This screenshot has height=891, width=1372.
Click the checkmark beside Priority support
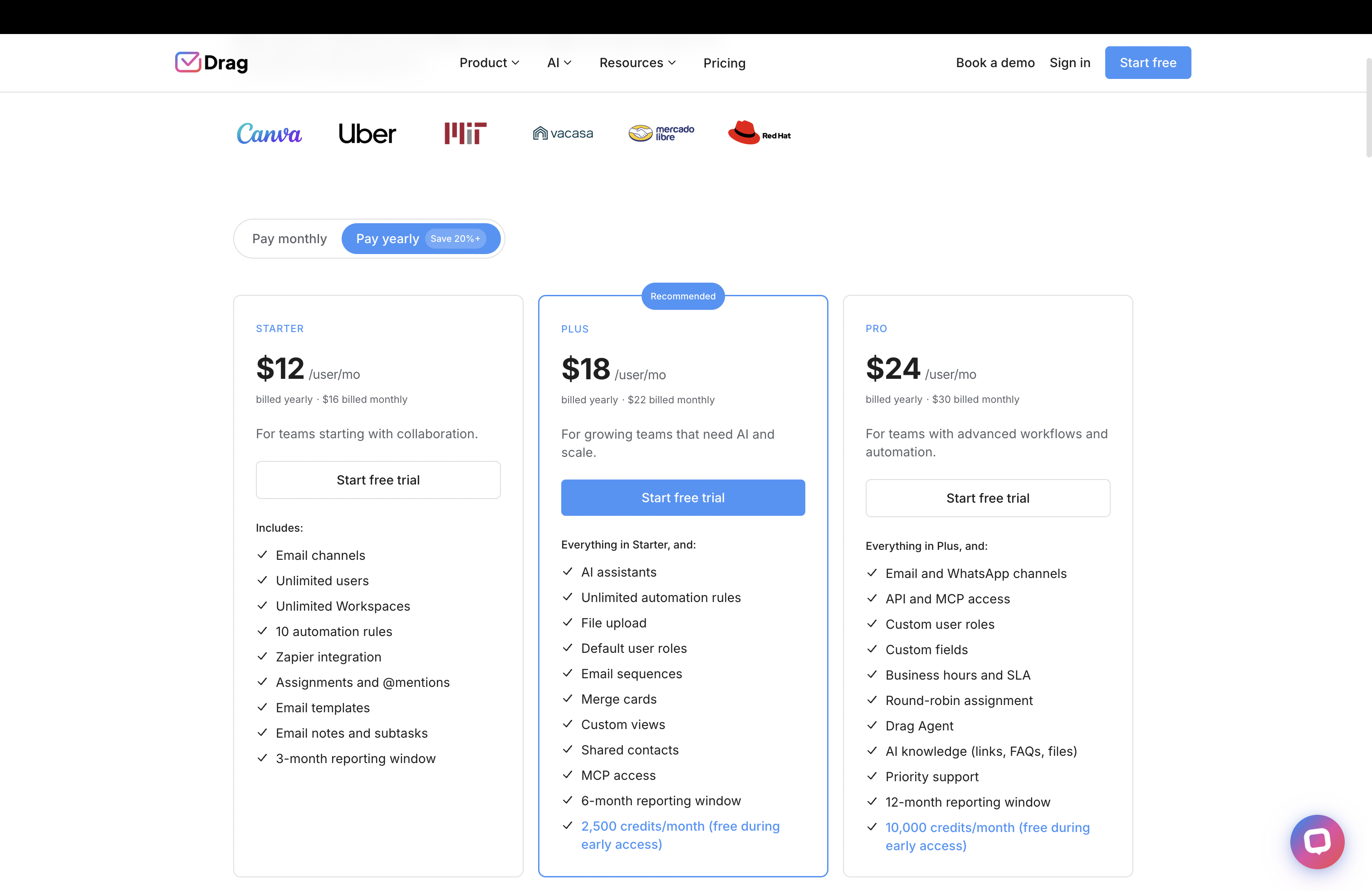(872, 776)
